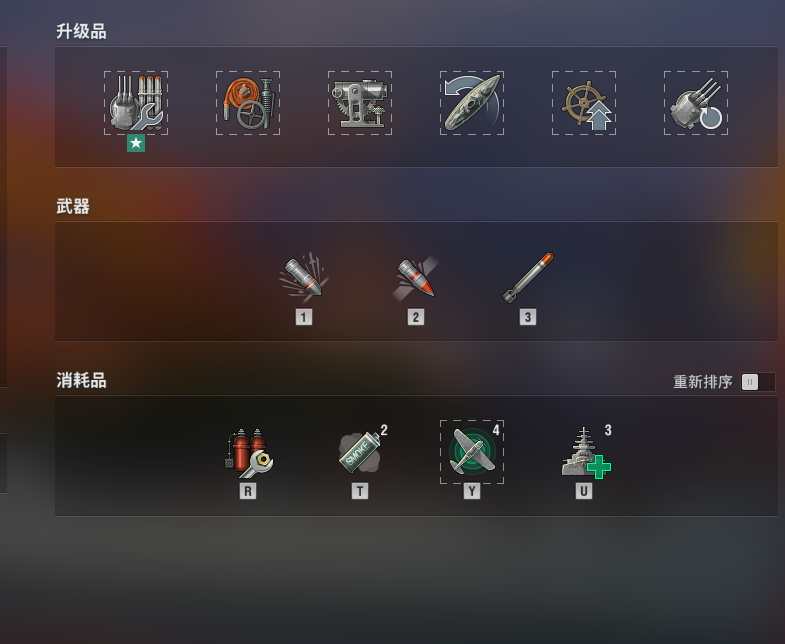
Task: Click the Damage Control Party consumable
Action: click(x=248, y=453)
